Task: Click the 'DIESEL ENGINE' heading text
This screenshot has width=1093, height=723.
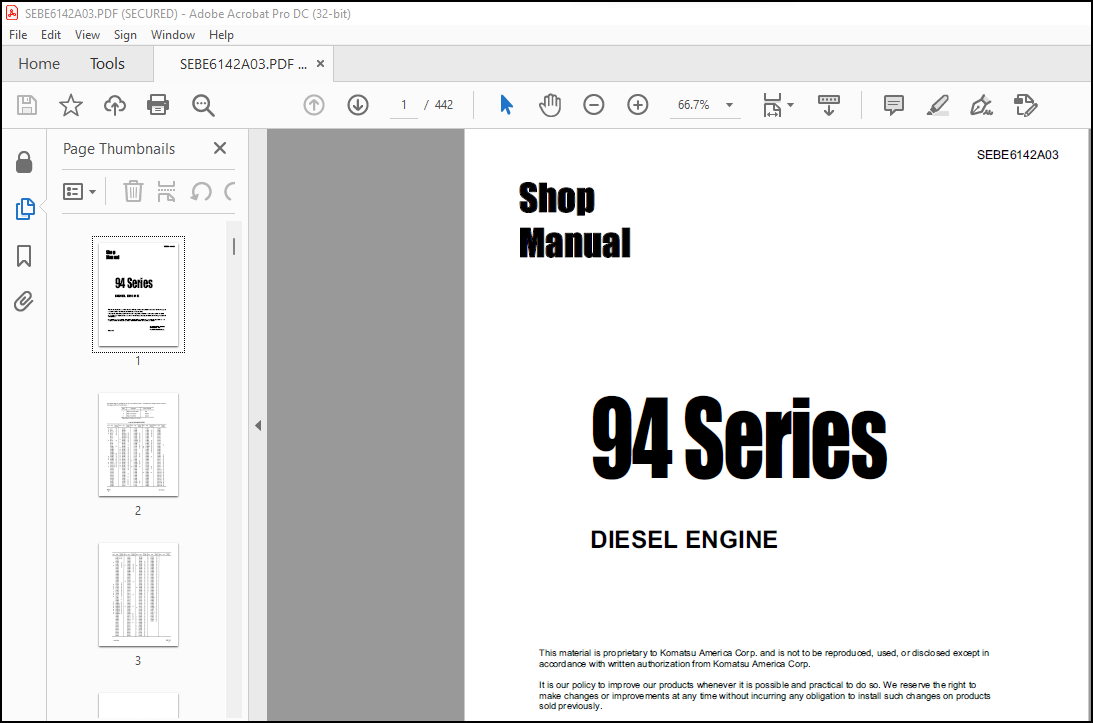Action: pos(684,540)
